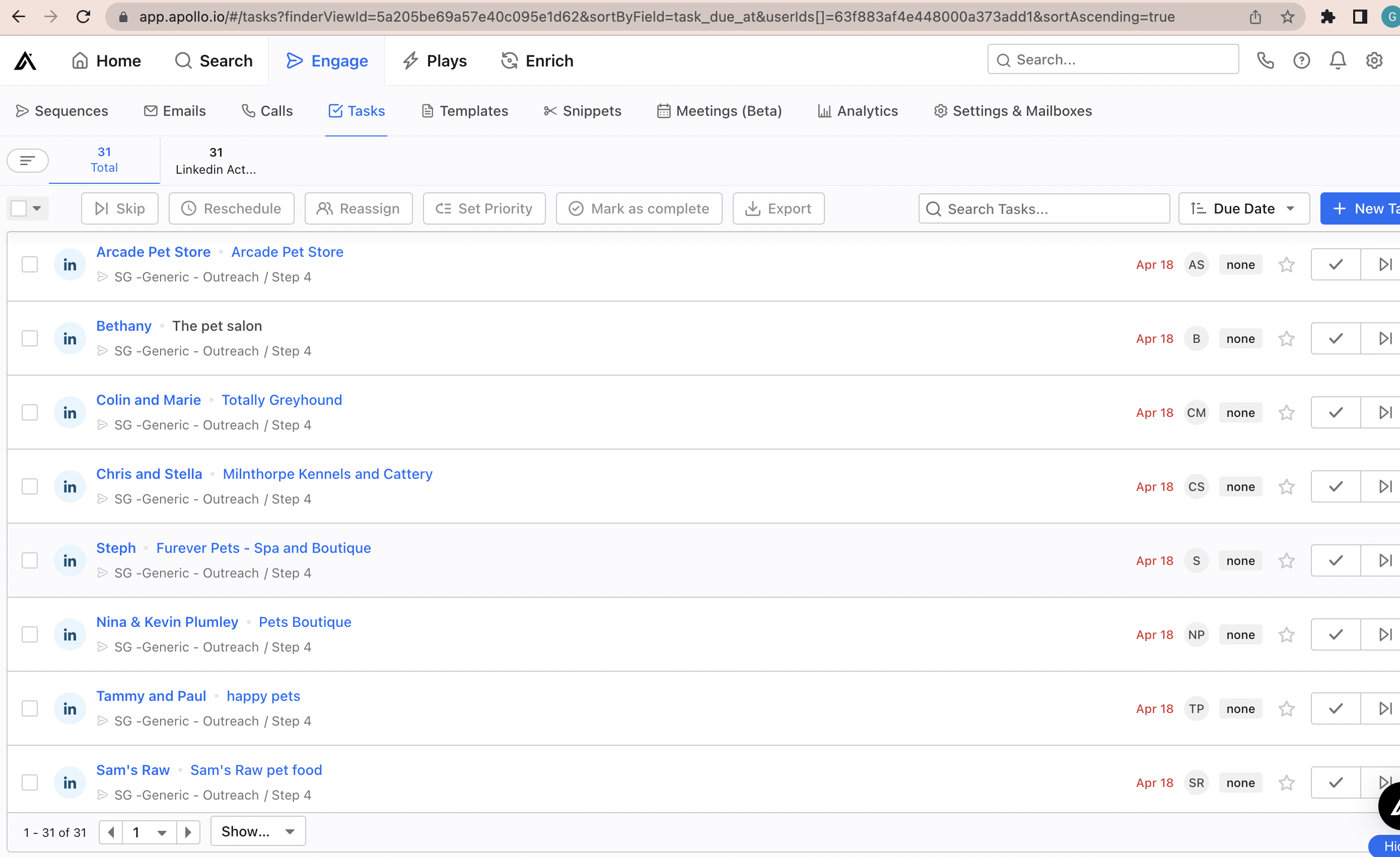1400x857 pixels.
Task: Open priority 'none' dropdown for Tammy and Paul
Action: coord(1240,709)
